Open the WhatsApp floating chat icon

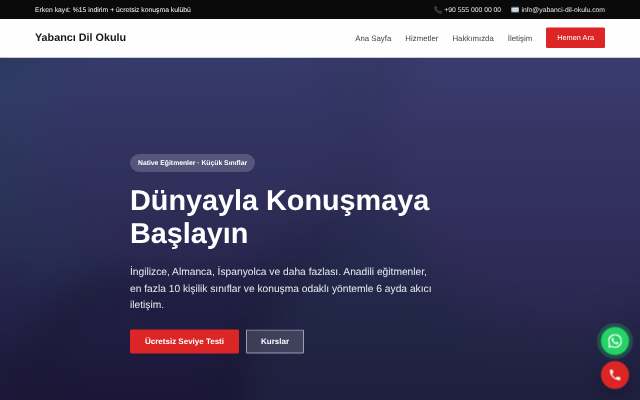pos(615,341)
